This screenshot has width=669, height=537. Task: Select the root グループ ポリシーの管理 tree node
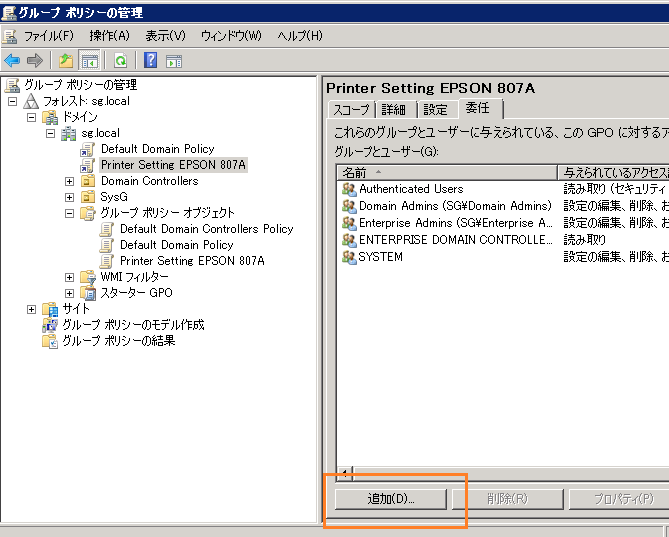click(x=80, y=85)
